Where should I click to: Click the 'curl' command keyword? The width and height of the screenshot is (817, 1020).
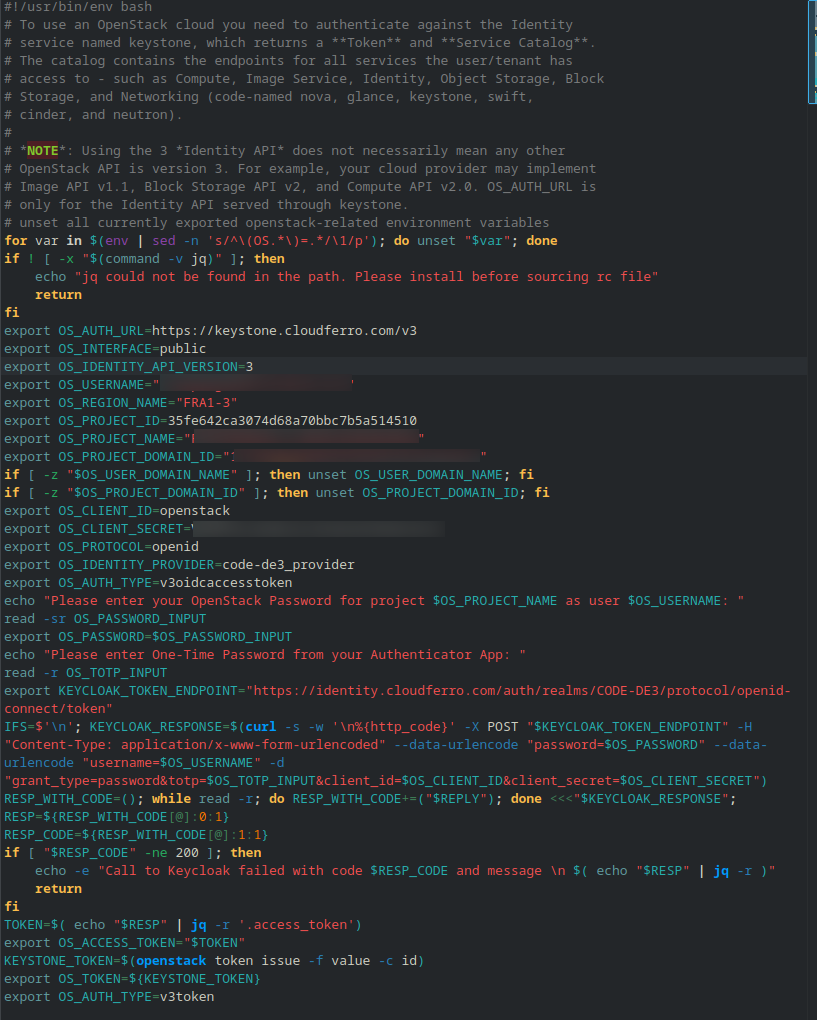260,727
